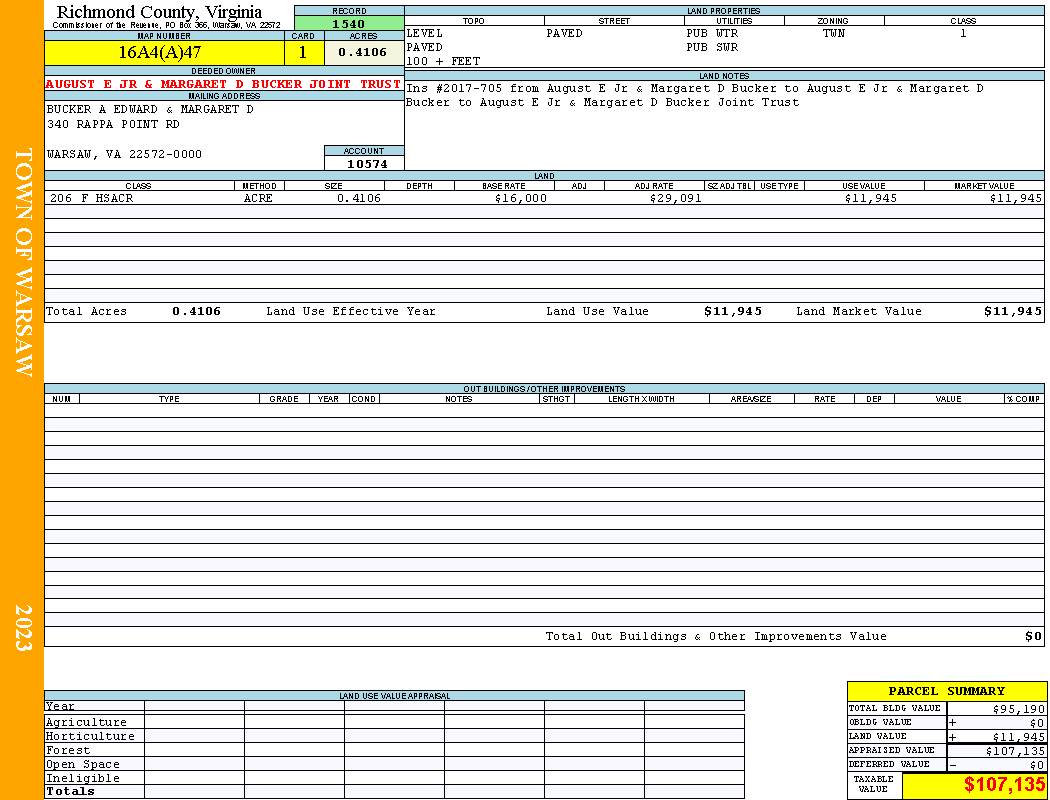Screen dimensions: 1050x800
Task: Click the Forest row label
Action: tap(68, 750)
